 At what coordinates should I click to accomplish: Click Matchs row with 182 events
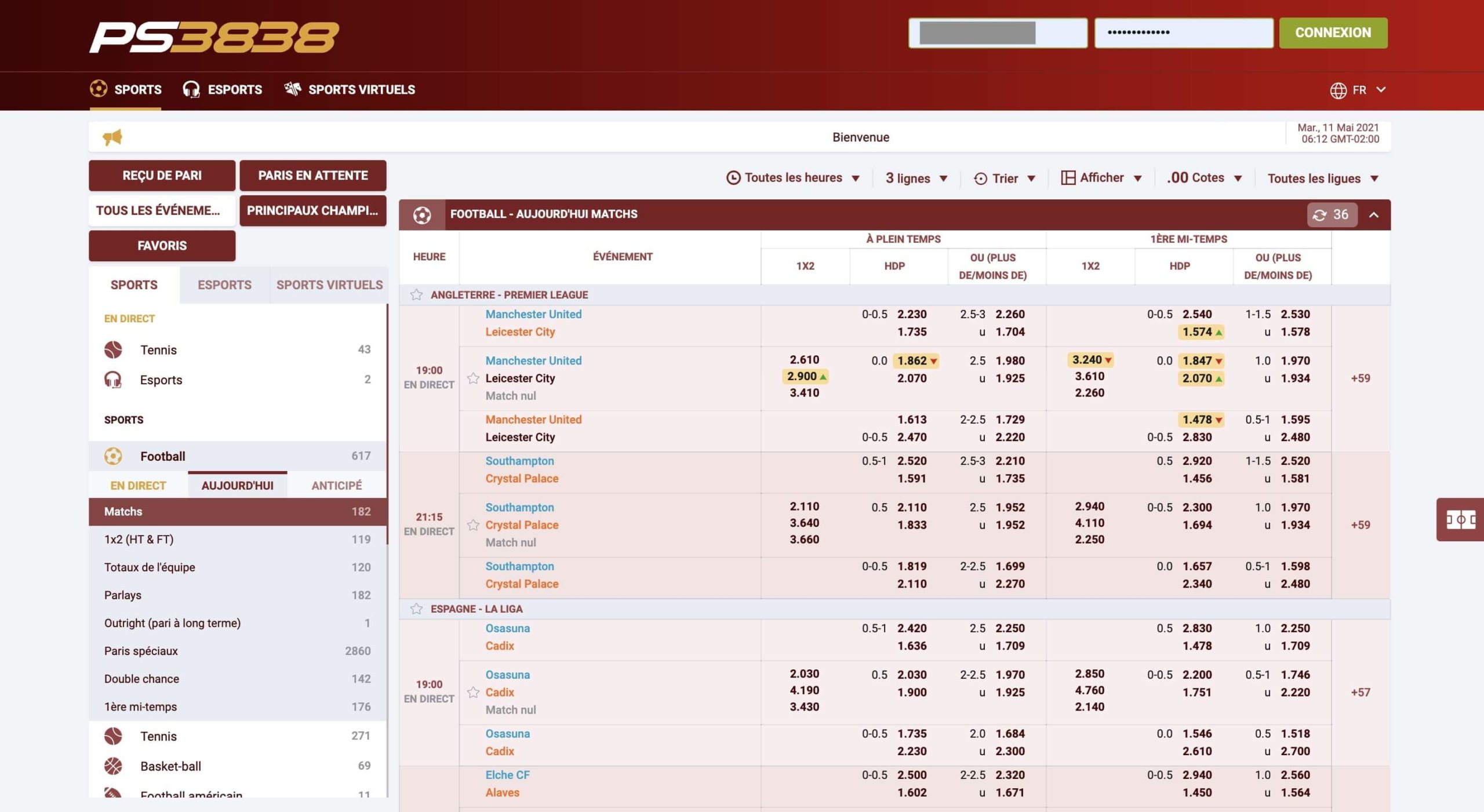(238, 511)
